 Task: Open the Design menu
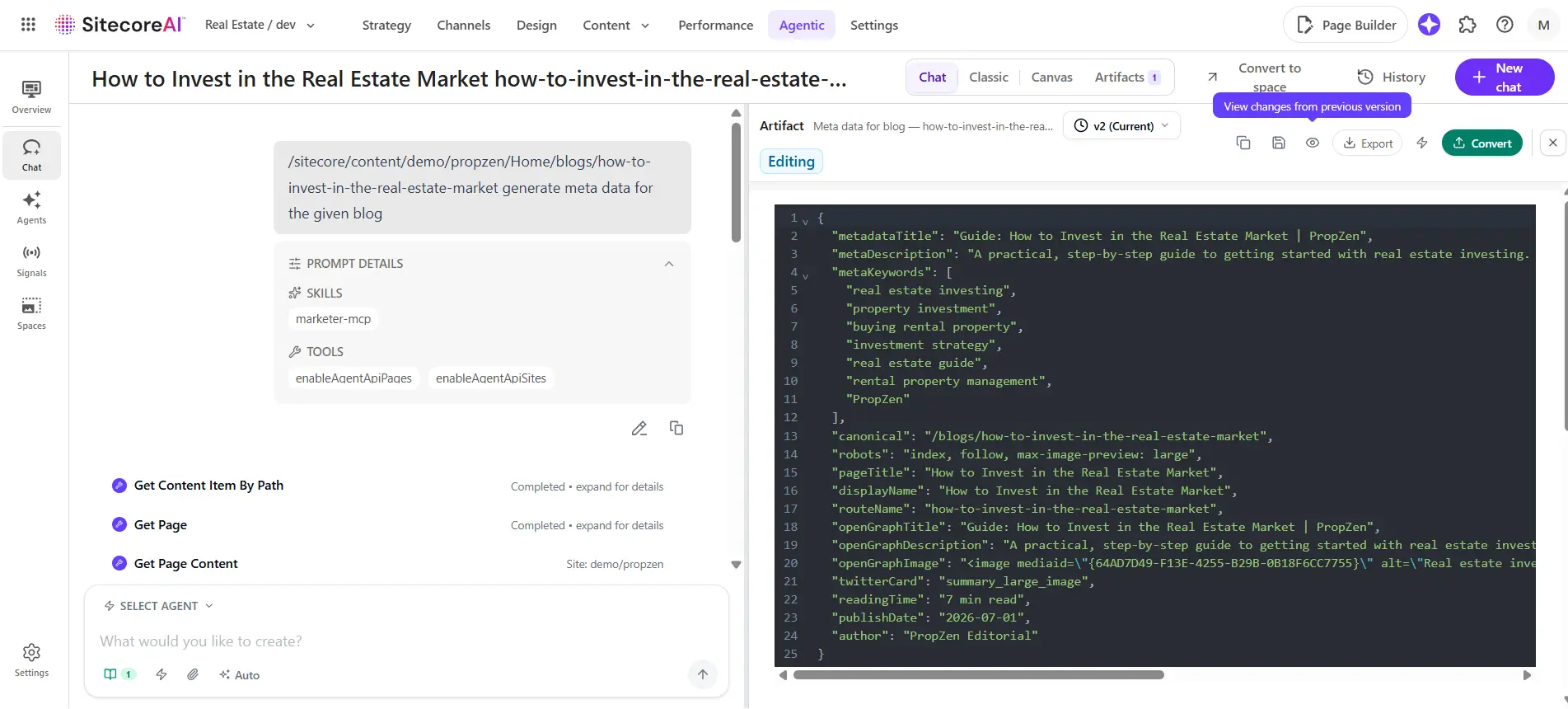tap(536, 25)
